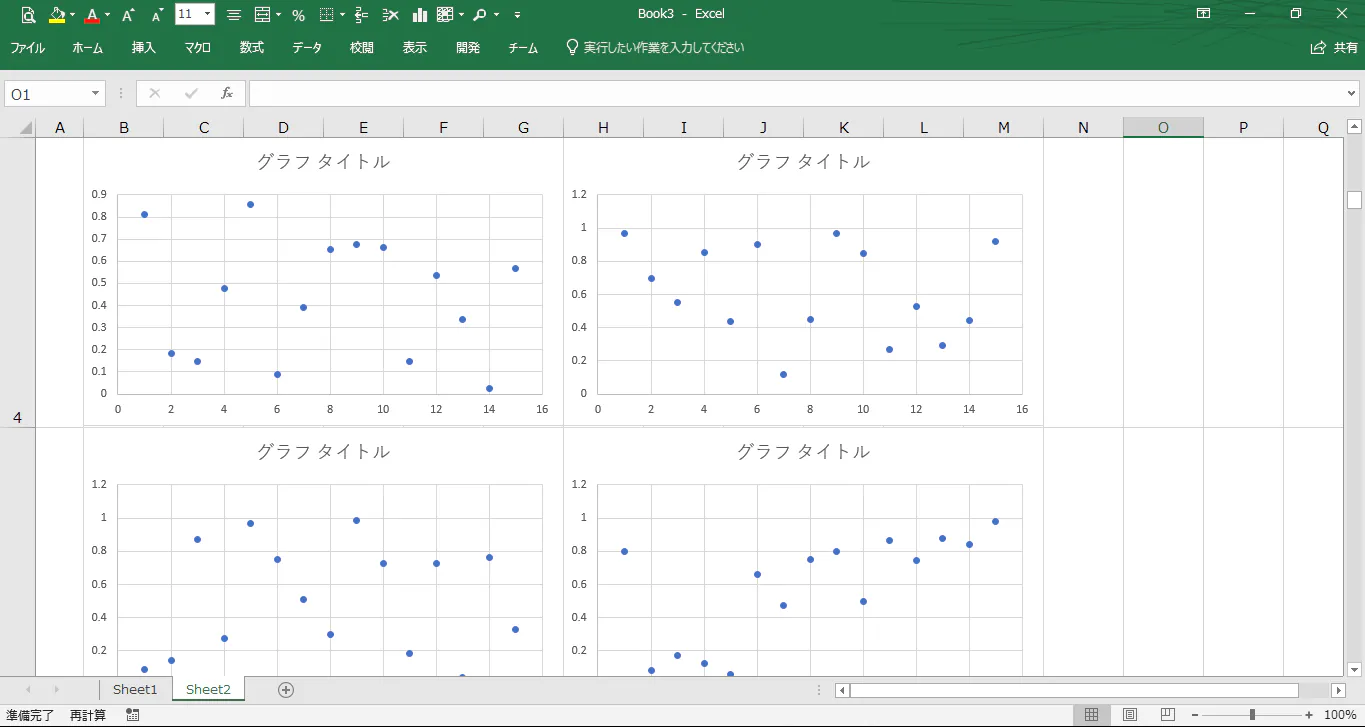1365x727 pixels.
Task: Open the 数式 ribbon tab
Action: click(251, 47)
